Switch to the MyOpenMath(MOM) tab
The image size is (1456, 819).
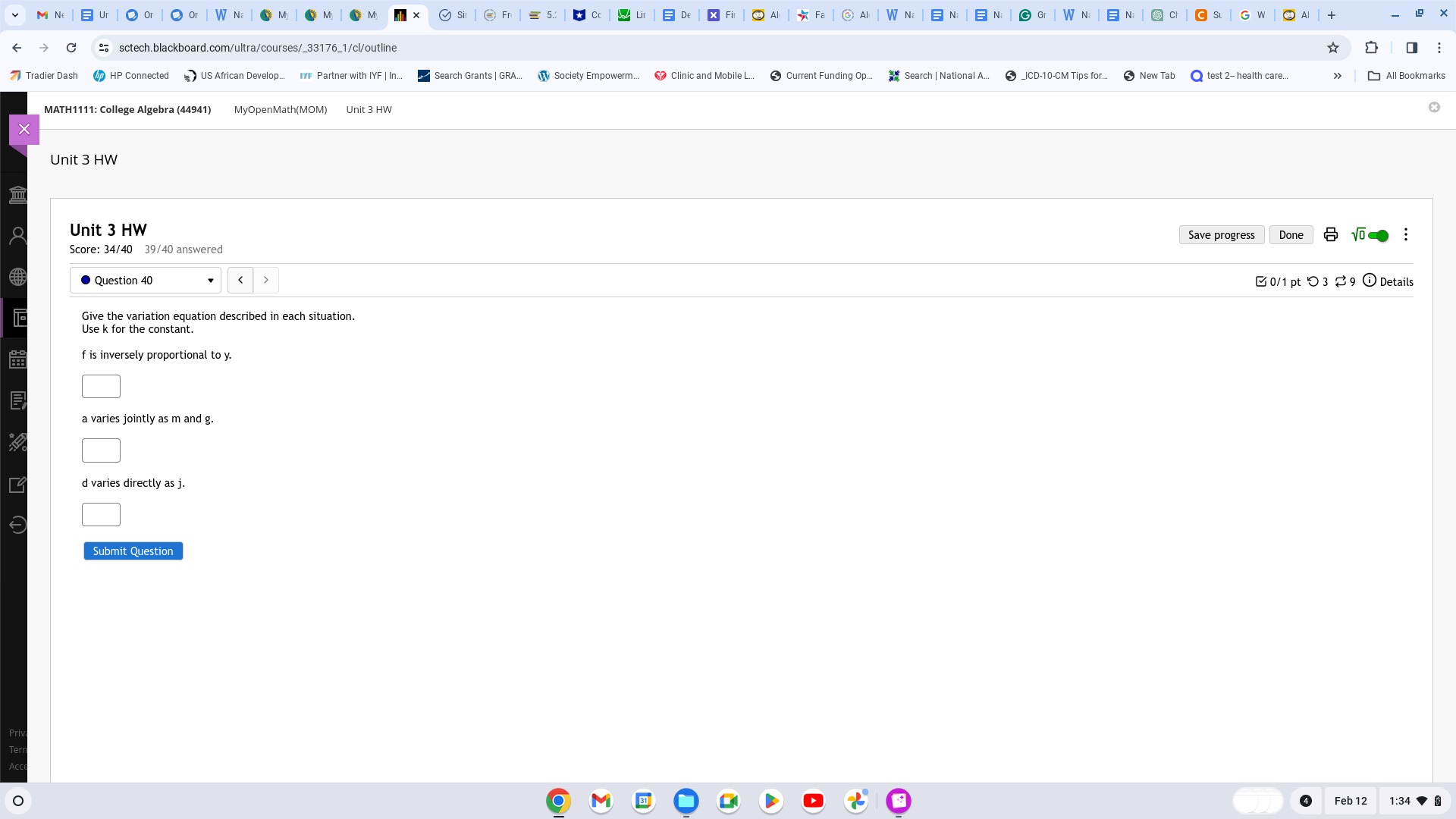coord(280,109)
